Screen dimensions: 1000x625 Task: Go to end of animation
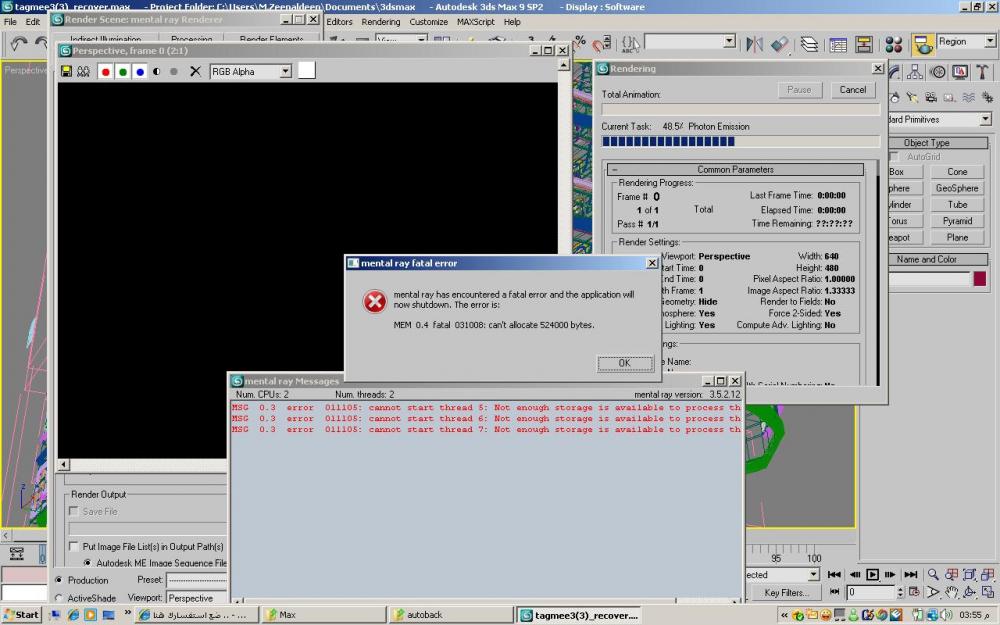click(x=911, y=575)
